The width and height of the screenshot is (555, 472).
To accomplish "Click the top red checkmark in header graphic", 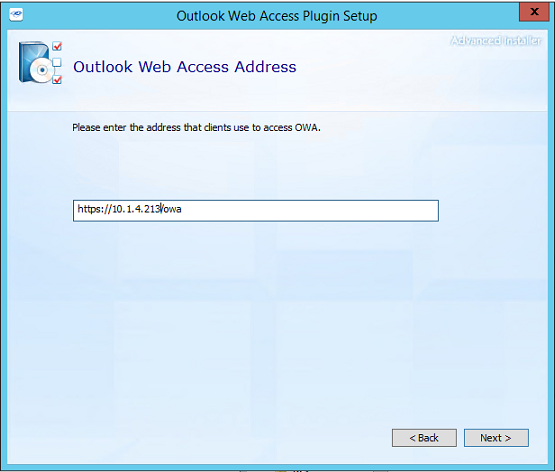I will pos(57,46).
